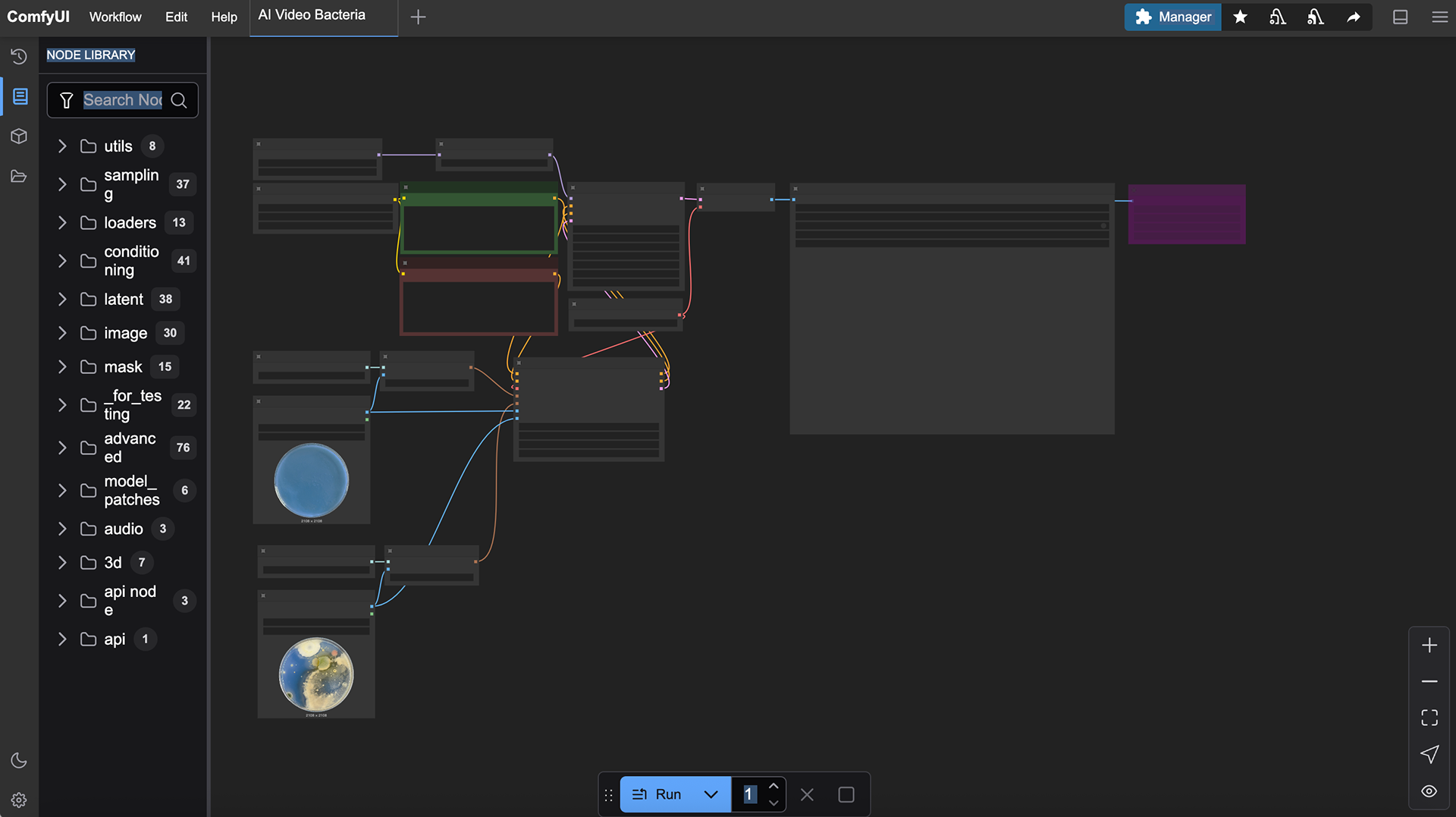Open the Run options dropdown arrow

pos(711,794)
